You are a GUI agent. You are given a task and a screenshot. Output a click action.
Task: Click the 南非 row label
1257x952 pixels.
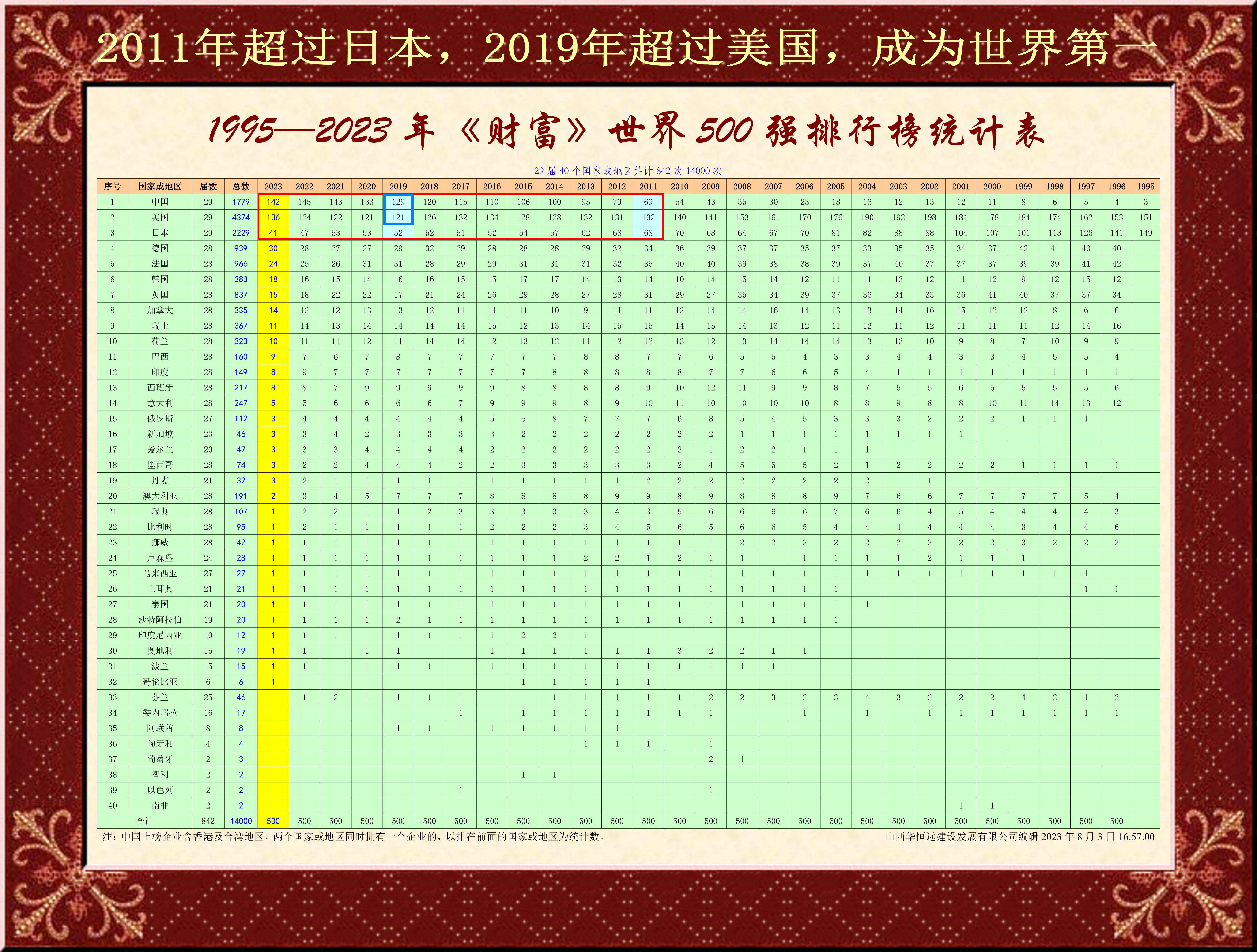[x=160, y=806]
